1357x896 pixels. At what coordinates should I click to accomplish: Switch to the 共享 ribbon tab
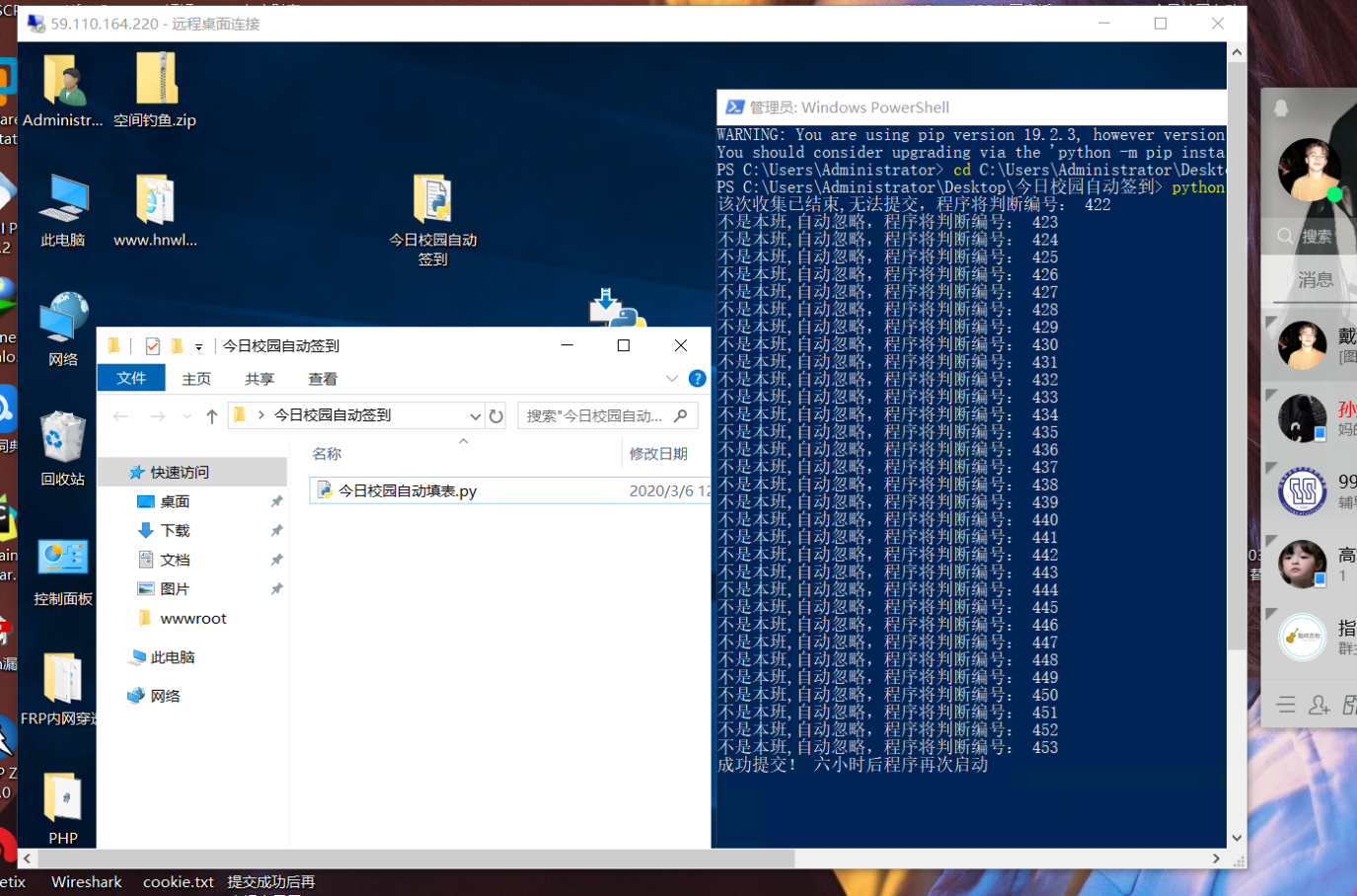(x=260, y=379)
